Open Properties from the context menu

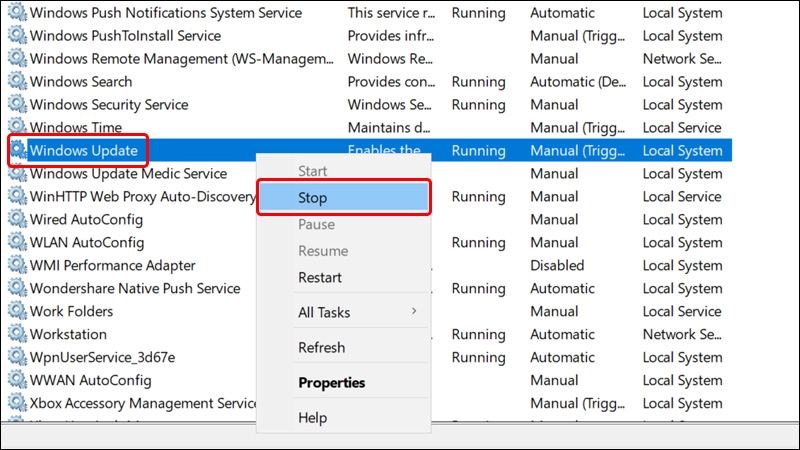click(x=344, y=383)
